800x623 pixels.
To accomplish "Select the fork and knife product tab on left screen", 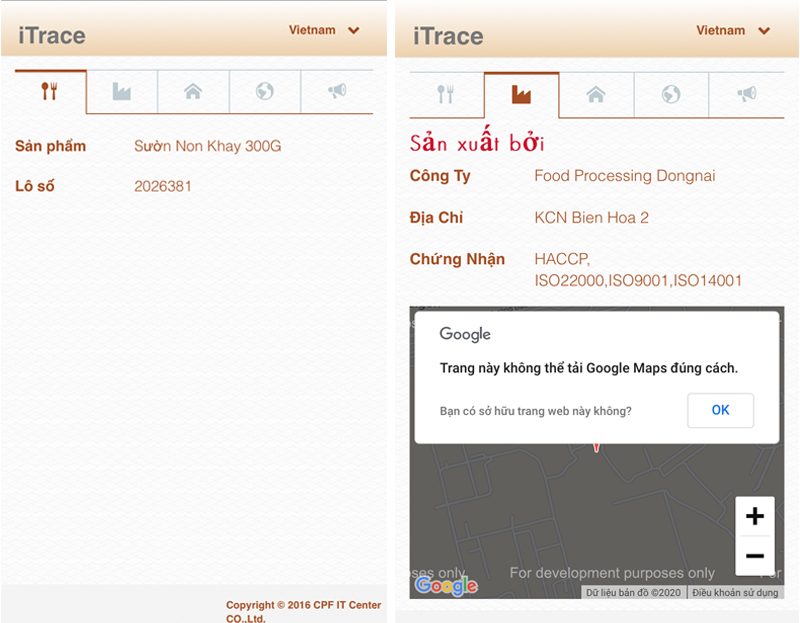I will pyautogui.click(x=50, y=92).
